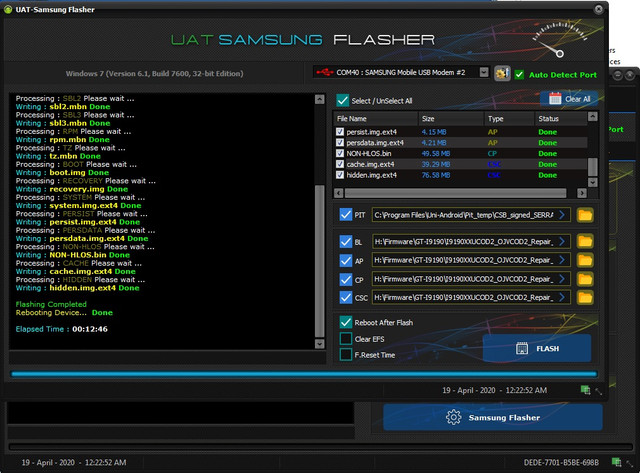Click the UAT app icon in title bar
The image size is (640, 473).
point(8,9)
